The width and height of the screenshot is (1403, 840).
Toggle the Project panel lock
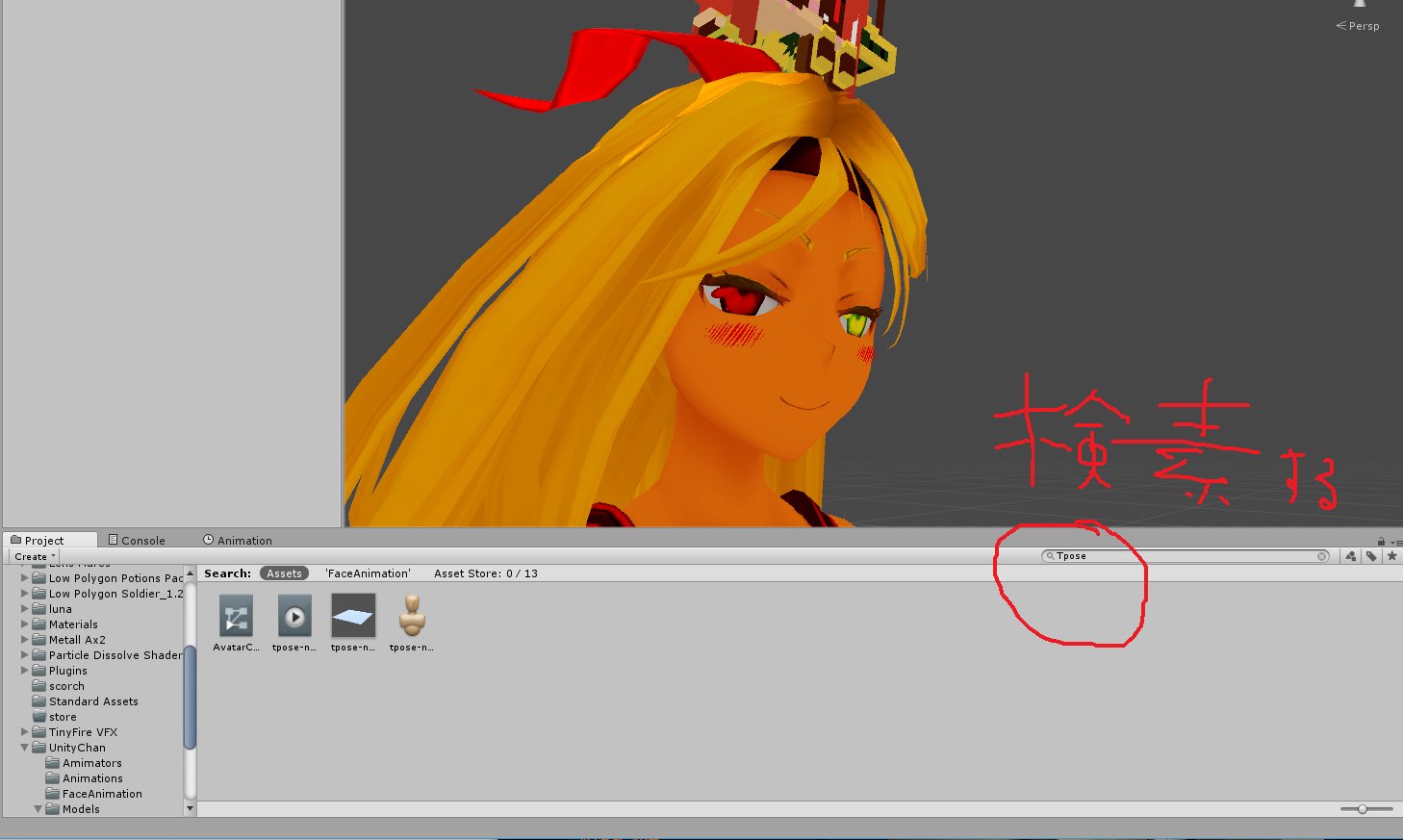pos(1381,542)
